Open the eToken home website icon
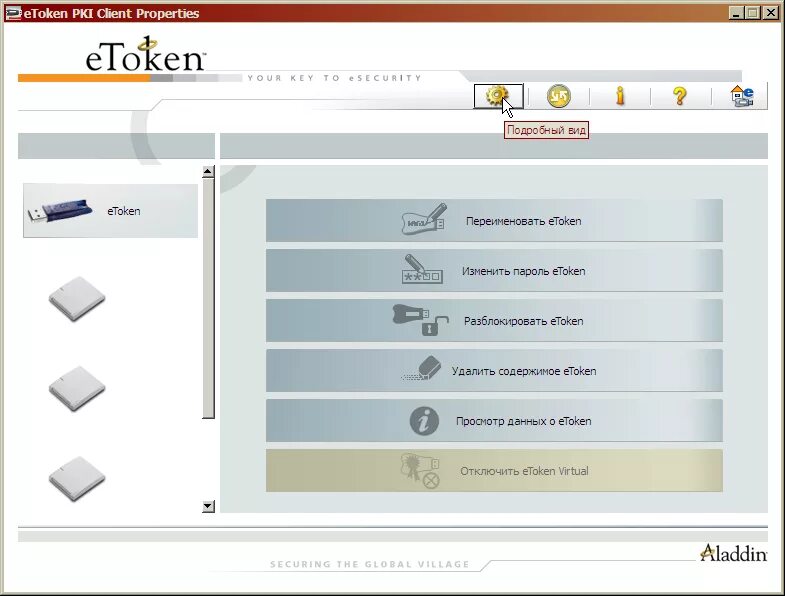 741,96
